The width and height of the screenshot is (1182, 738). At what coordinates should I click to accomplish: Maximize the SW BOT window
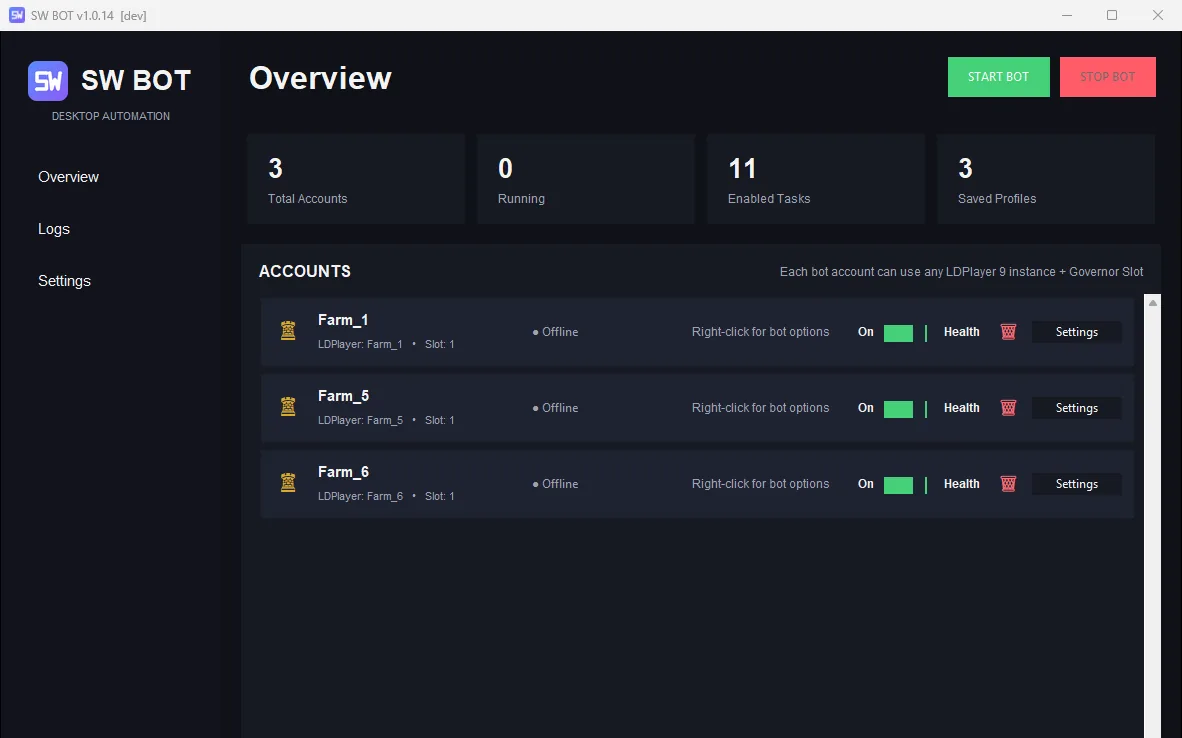[x=1112, y=15]
